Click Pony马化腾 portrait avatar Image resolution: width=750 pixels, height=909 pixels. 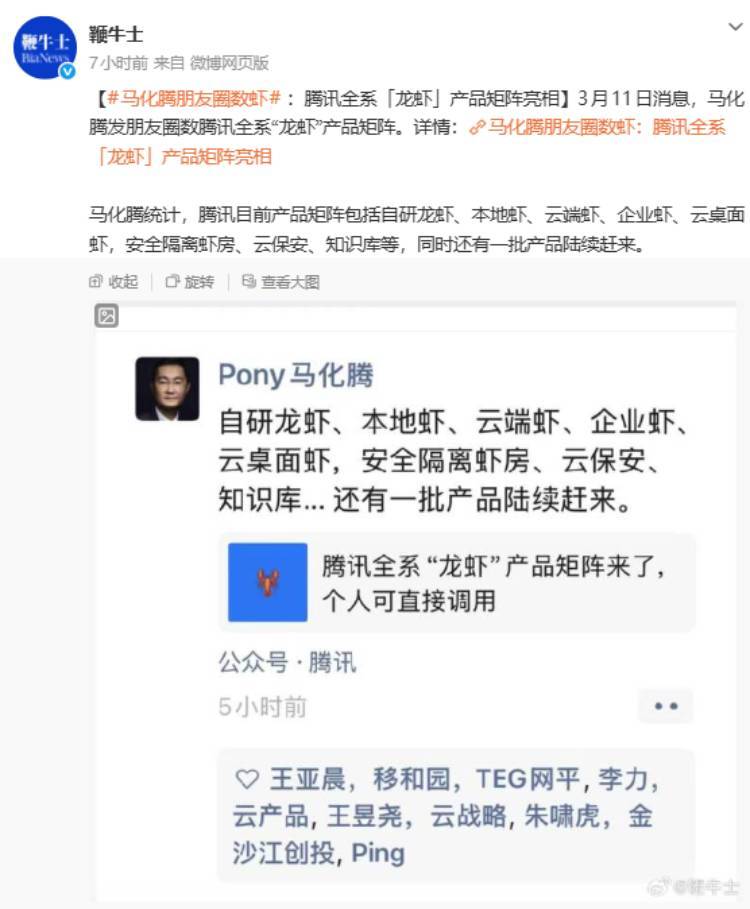coord(168,388)
